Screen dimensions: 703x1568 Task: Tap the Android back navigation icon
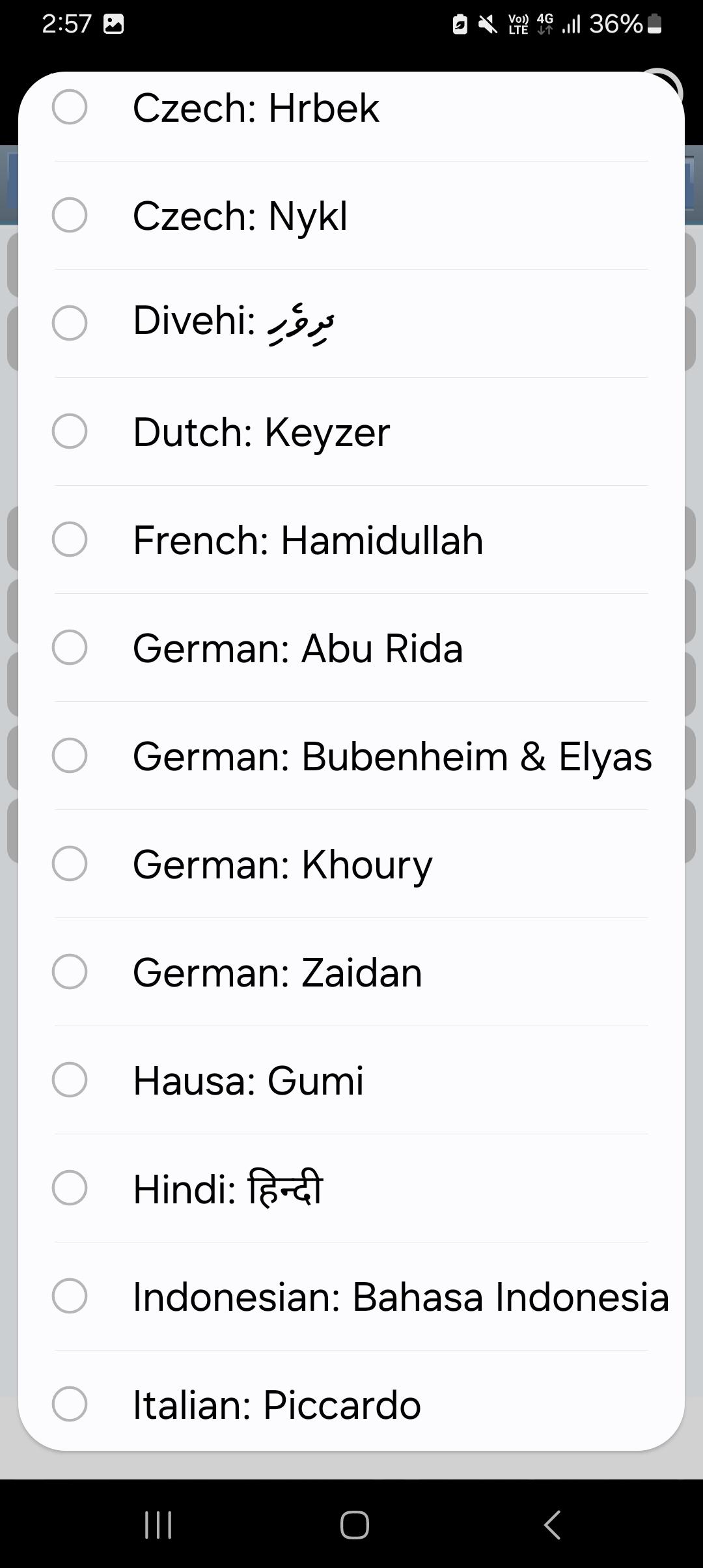pos(552,1525)
